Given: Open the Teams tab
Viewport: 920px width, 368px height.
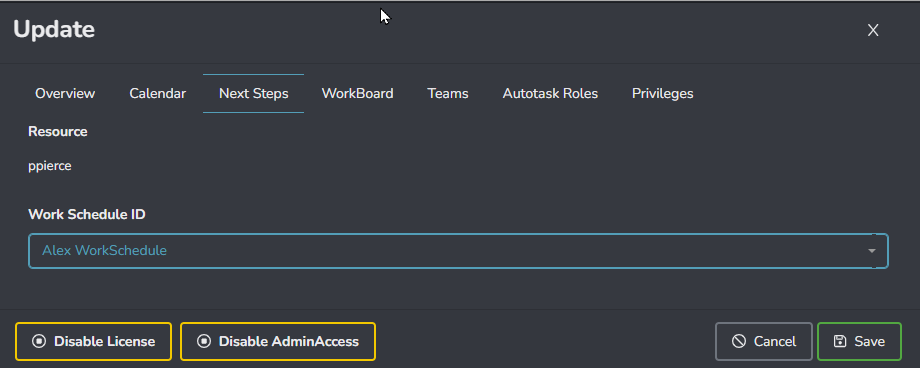Looking at the screenshot, I should click(448, 93).
